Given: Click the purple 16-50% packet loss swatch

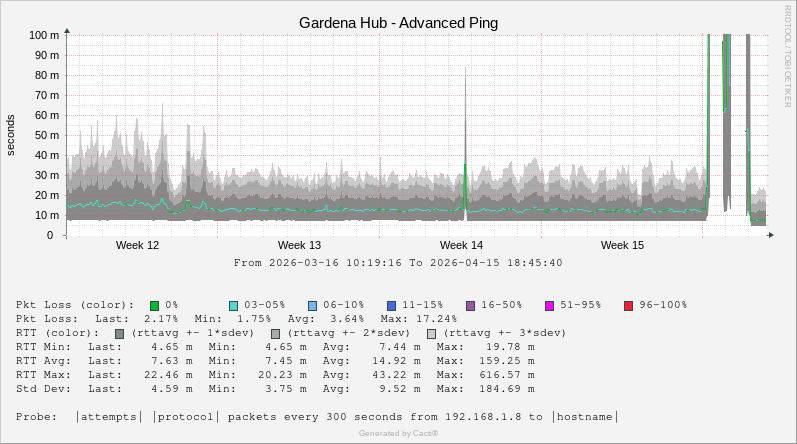Looking at the screenshot, I should pos(470,305).
